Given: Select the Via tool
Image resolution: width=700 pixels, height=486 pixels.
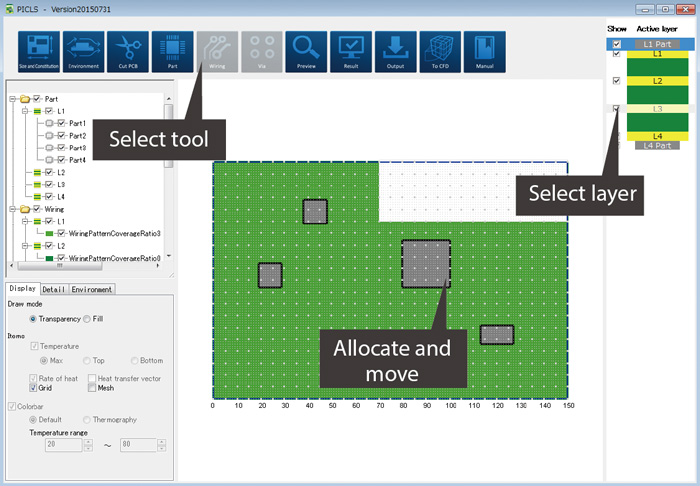Looking at the screenshot, I should 262,52.
